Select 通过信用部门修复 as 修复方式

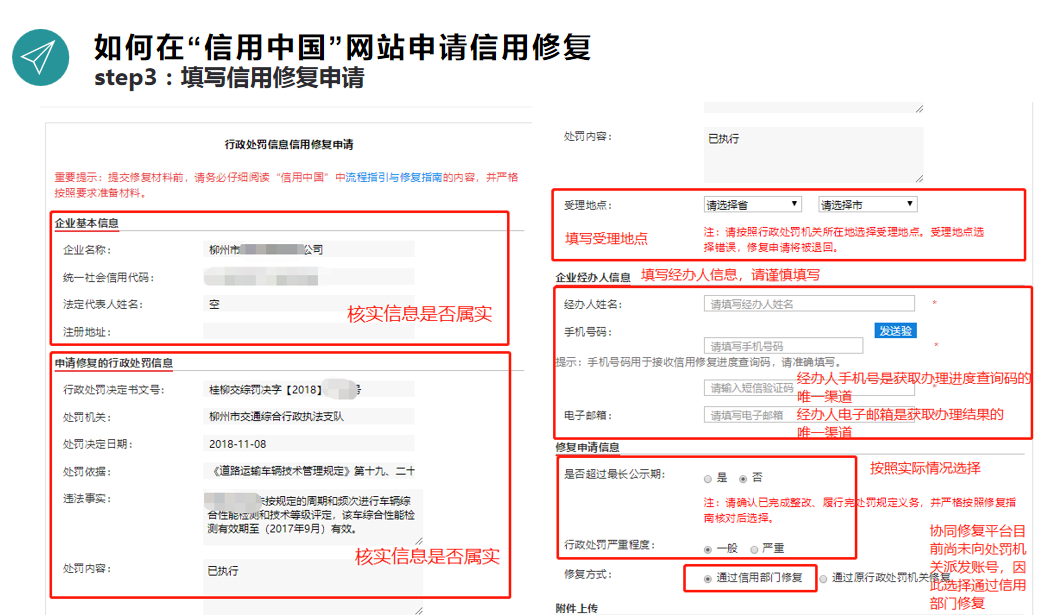pos(708,579)
